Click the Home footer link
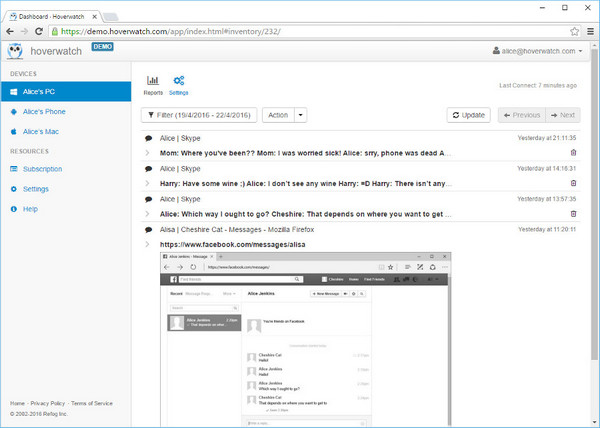The height and width of the screenshot is (428, 600). (17, 403)
